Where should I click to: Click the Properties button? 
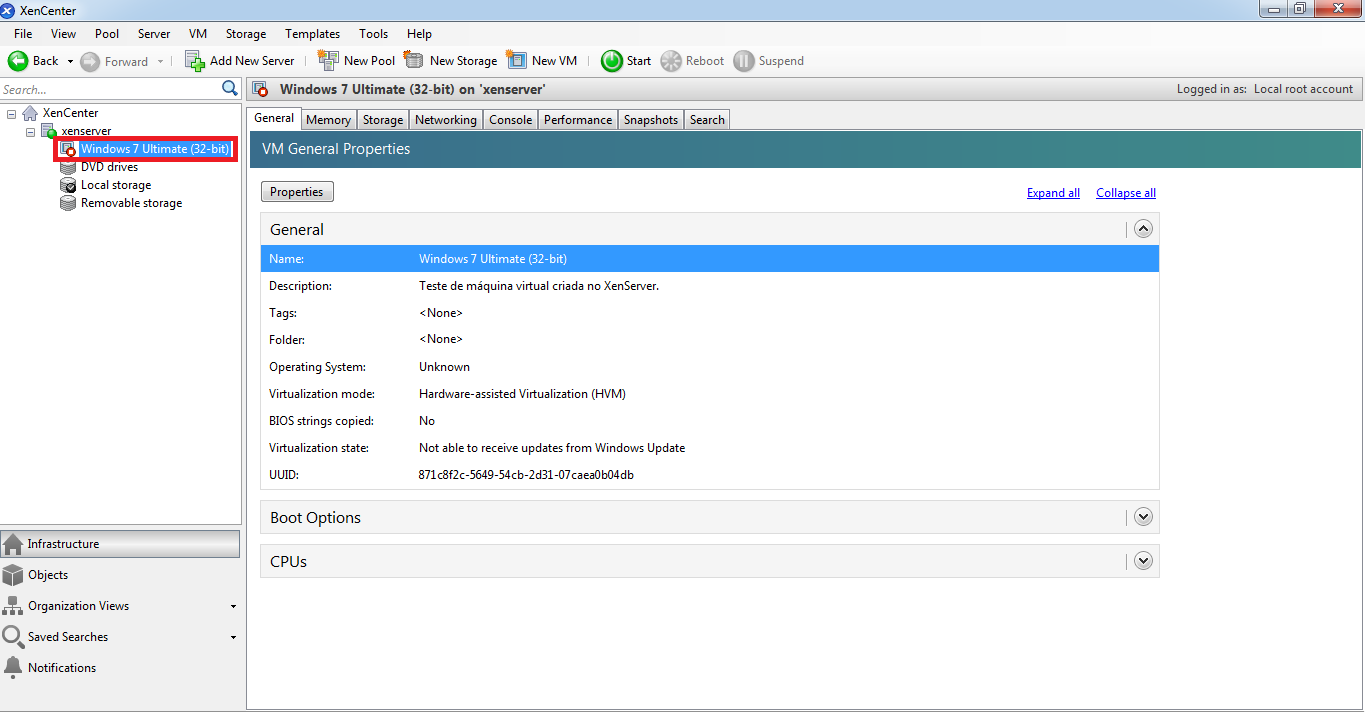click(297, 192)
